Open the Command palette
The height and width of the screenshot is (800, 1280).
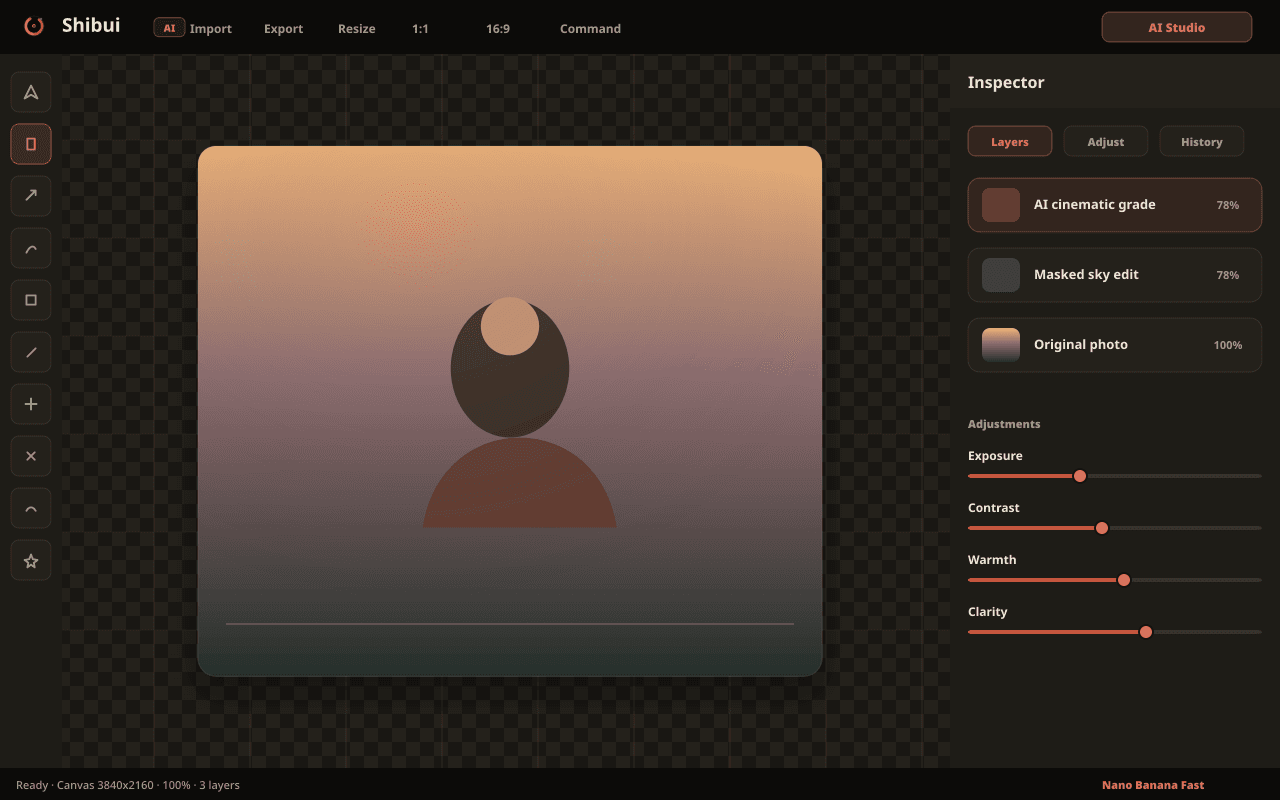(590, 29)
